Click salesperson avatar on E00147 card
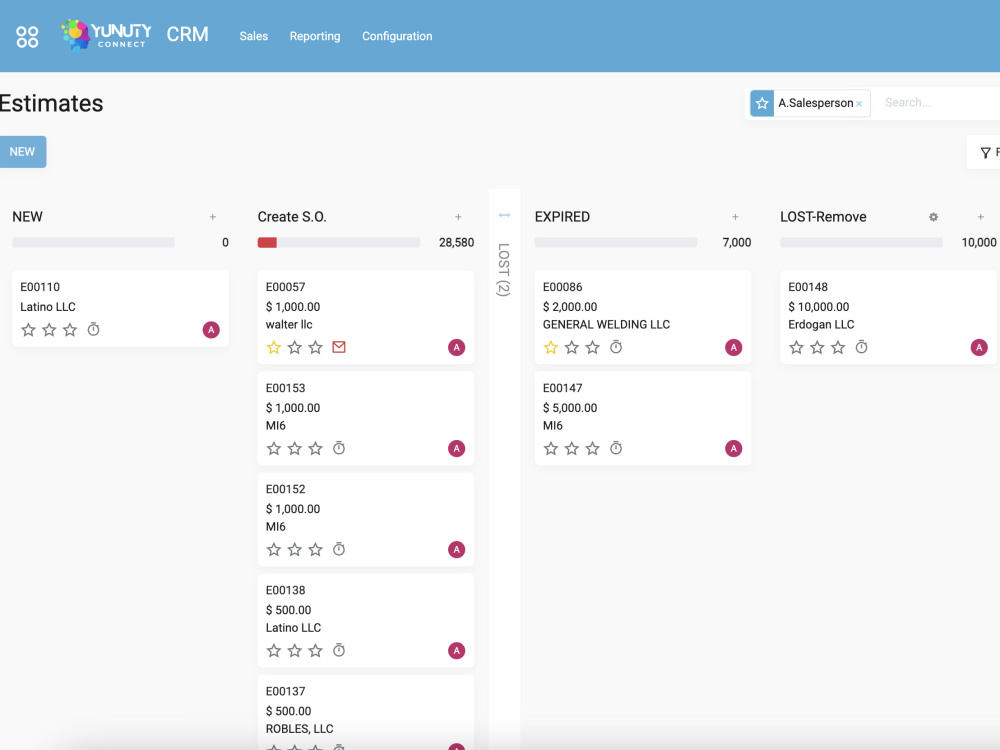Viewport: 1000px width, 750px height. click(x=733, y=448)
